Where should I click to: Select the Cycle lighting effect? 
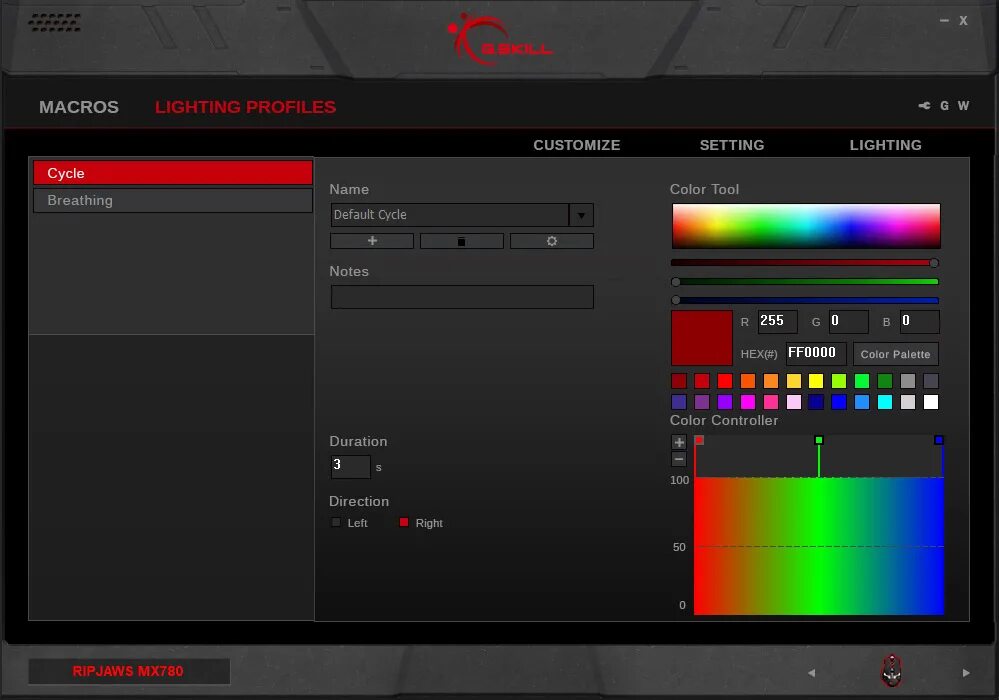[x=173, y=173]
